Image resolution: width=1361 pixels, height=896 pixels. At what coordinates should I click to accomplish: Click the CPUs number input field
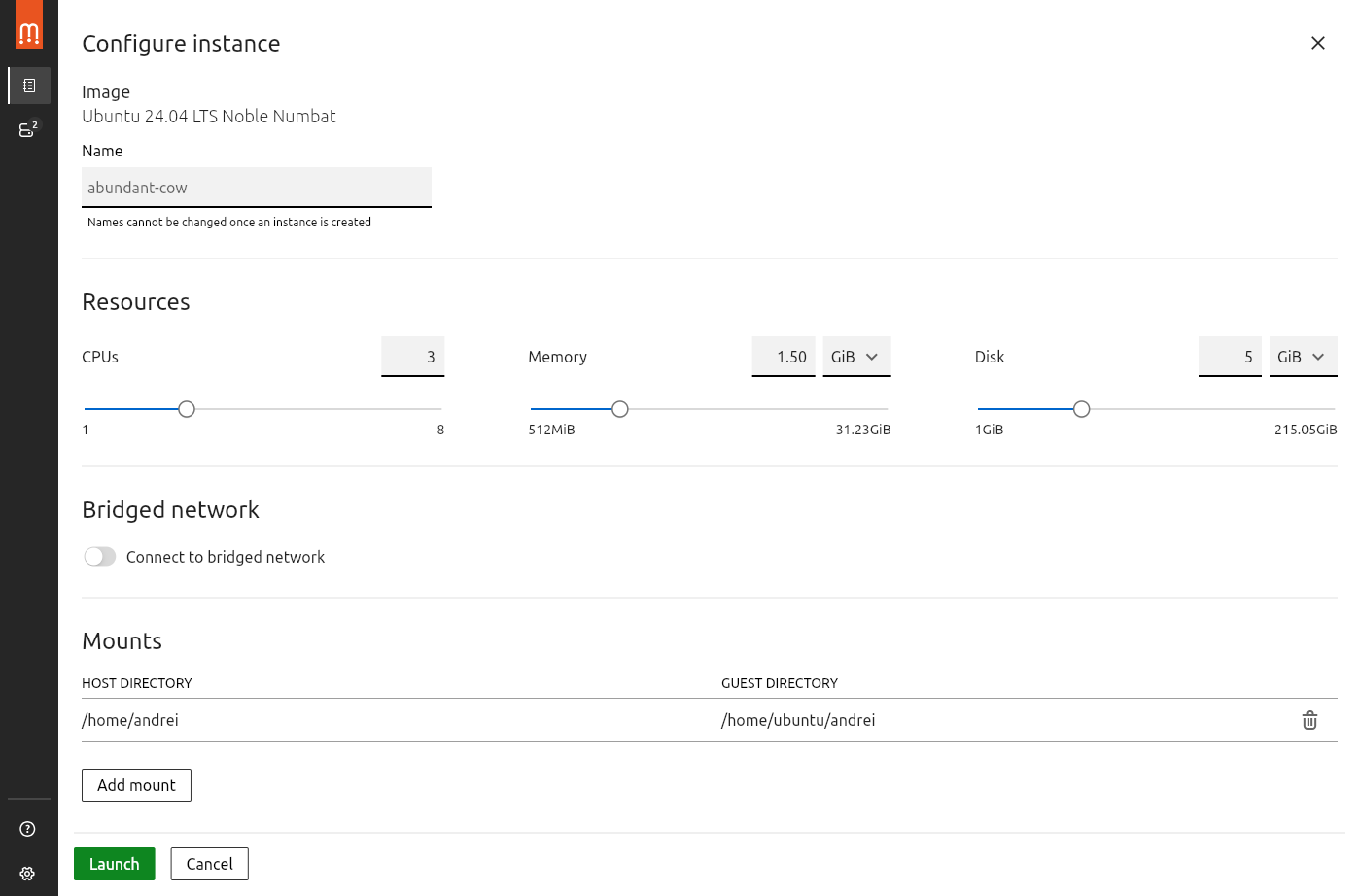click(412, 357)
